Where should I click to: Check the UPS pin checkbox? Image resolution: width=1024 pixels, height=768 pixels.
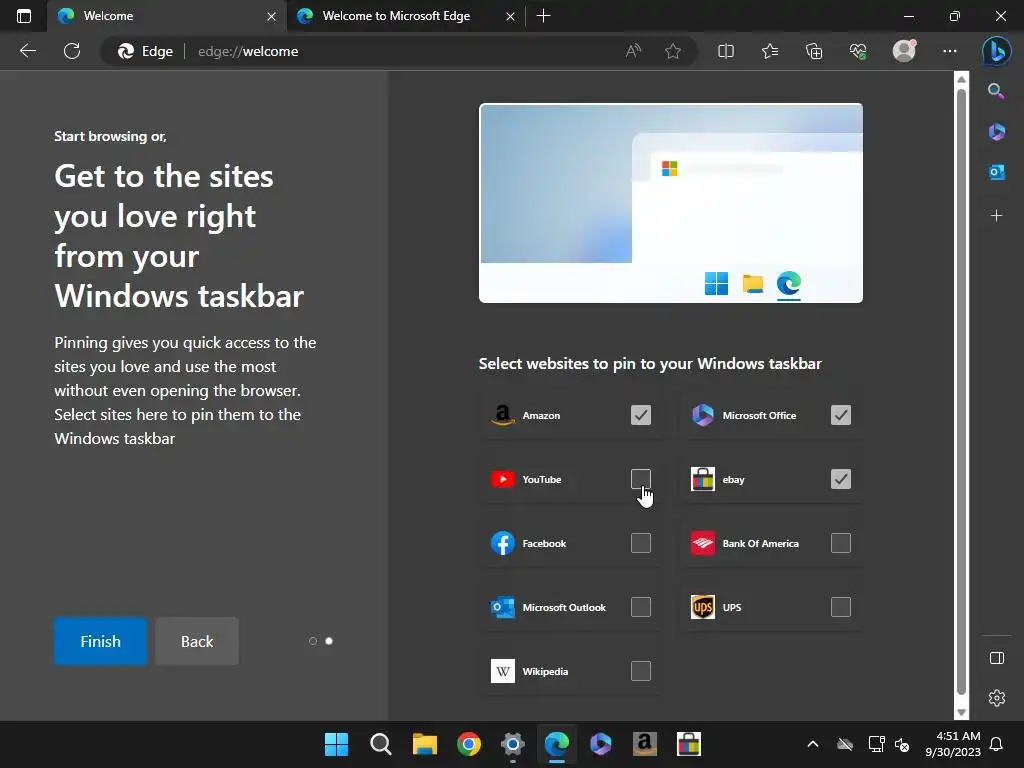(840, 607)
